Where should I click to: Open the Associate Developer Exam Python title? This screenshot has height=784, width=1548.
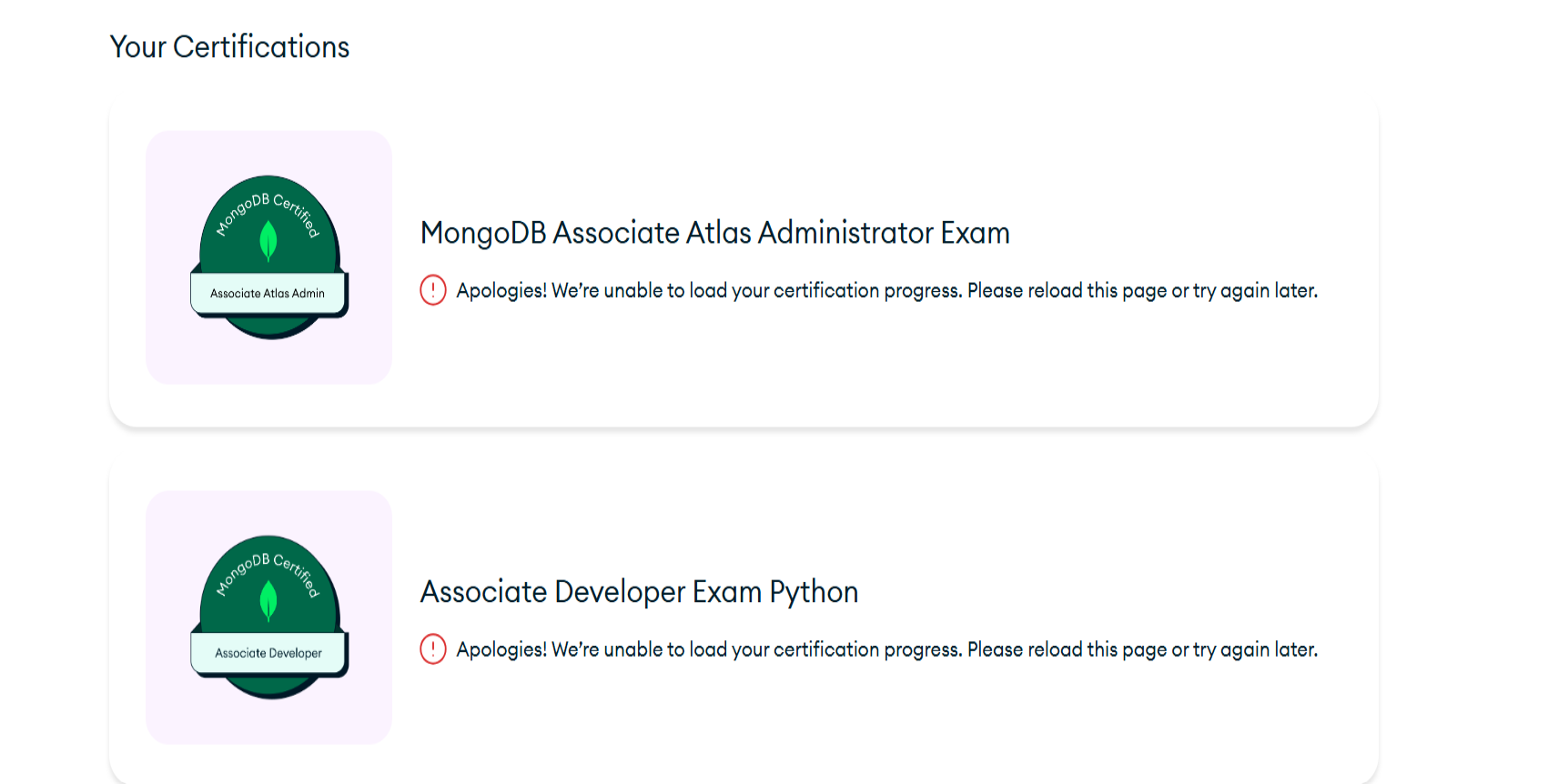(x=639, y=592)
